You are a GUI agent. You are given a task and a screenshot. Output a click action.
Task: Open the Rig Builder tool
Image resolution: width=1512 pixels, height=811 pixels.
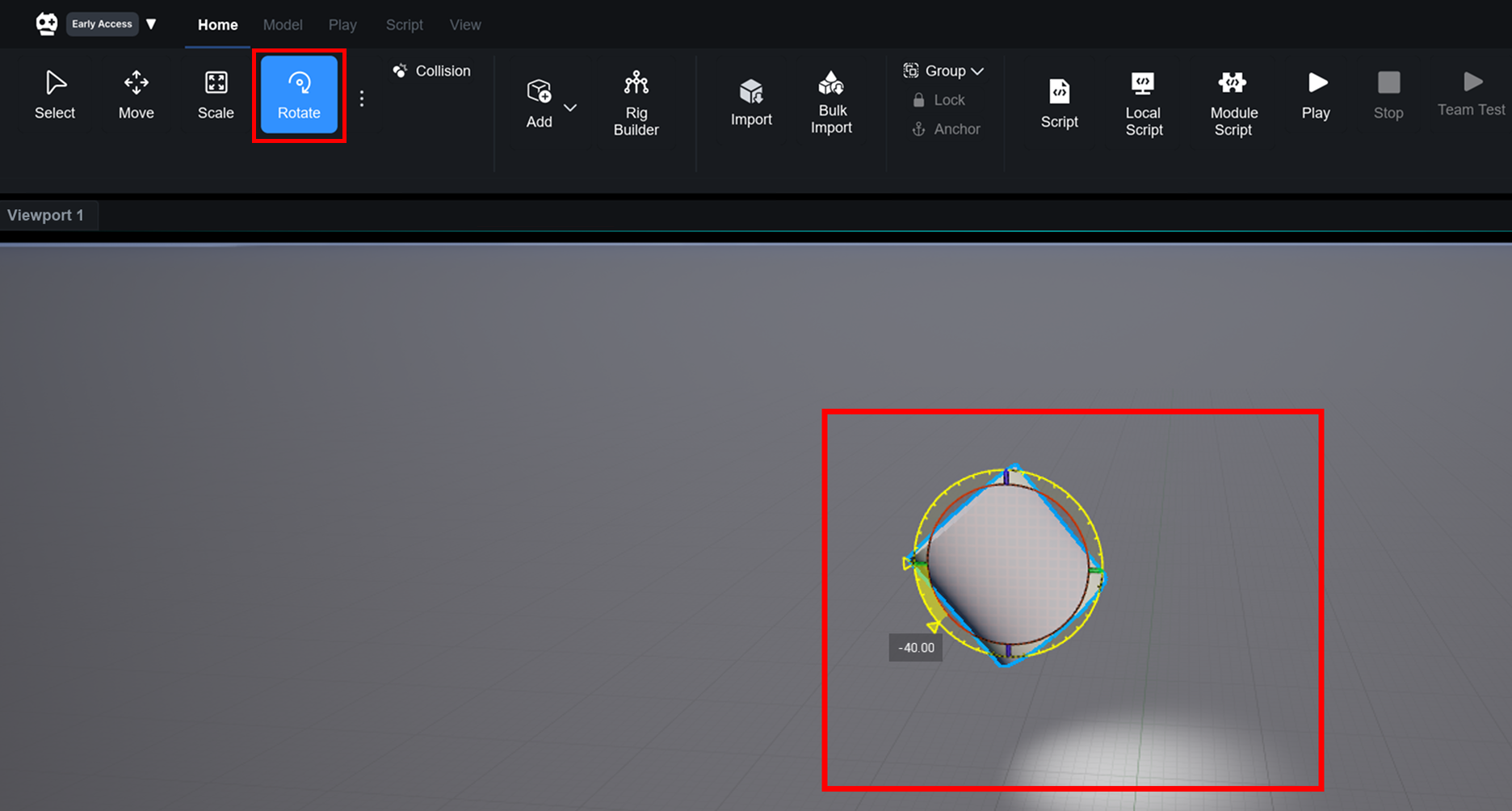point(636,103)
